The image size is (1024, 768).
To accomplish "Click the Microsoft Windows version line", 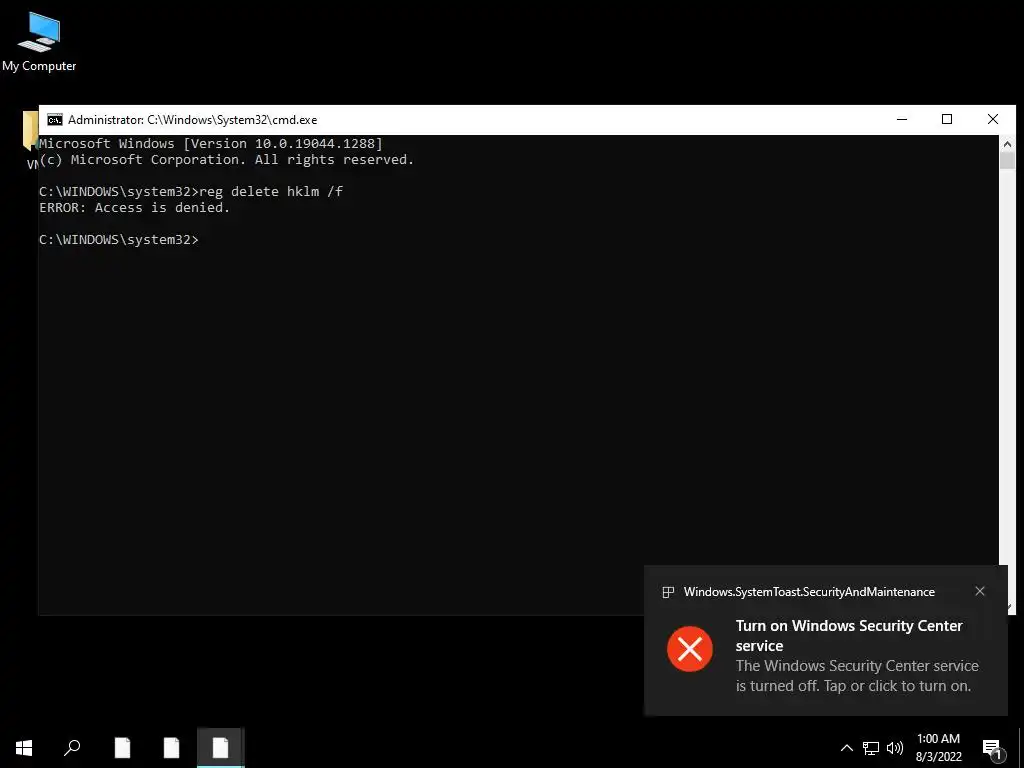I will (x=211, y=144).
